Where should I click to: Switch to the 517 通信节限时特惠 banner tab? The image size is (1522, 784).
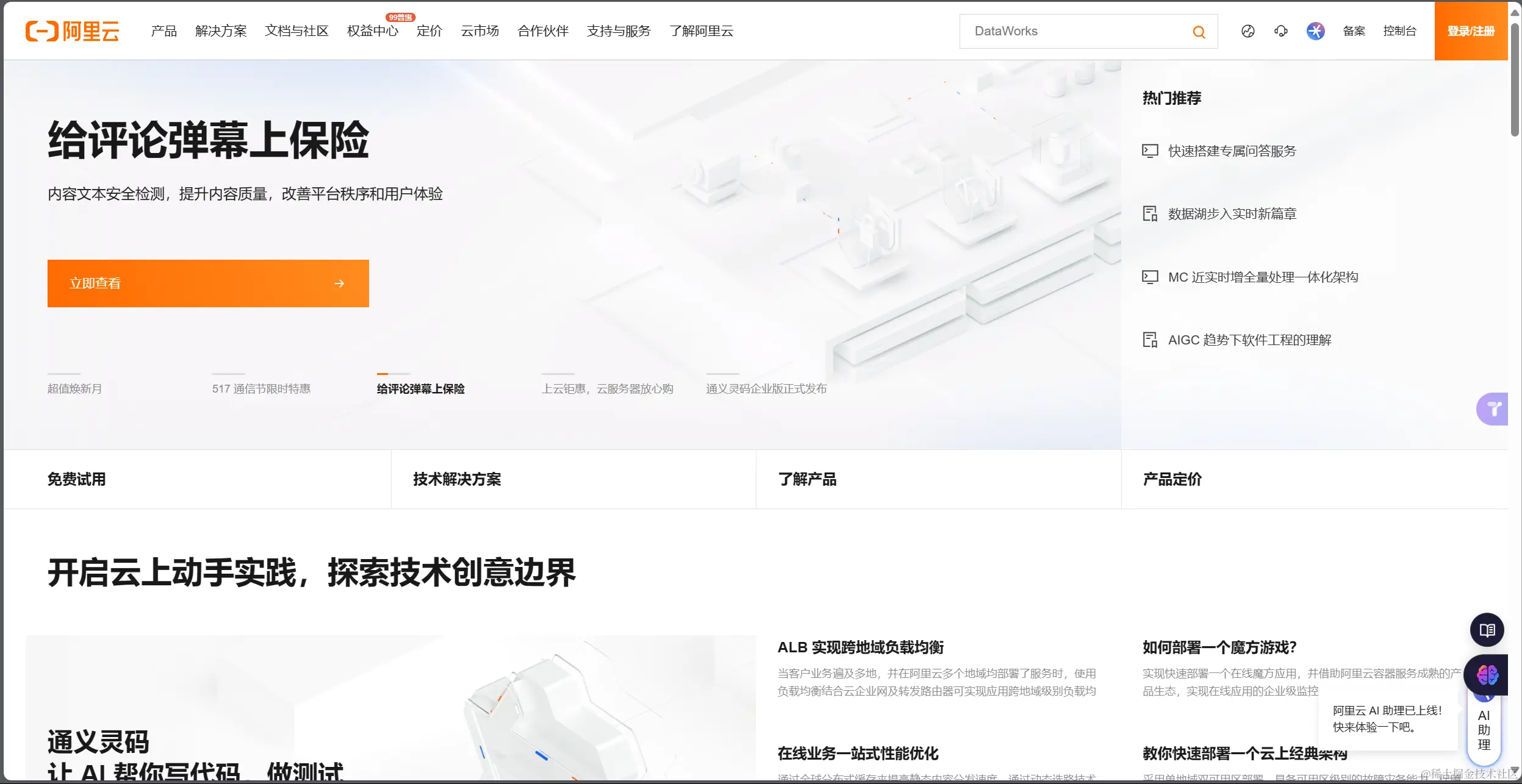[x=261, y=388]
